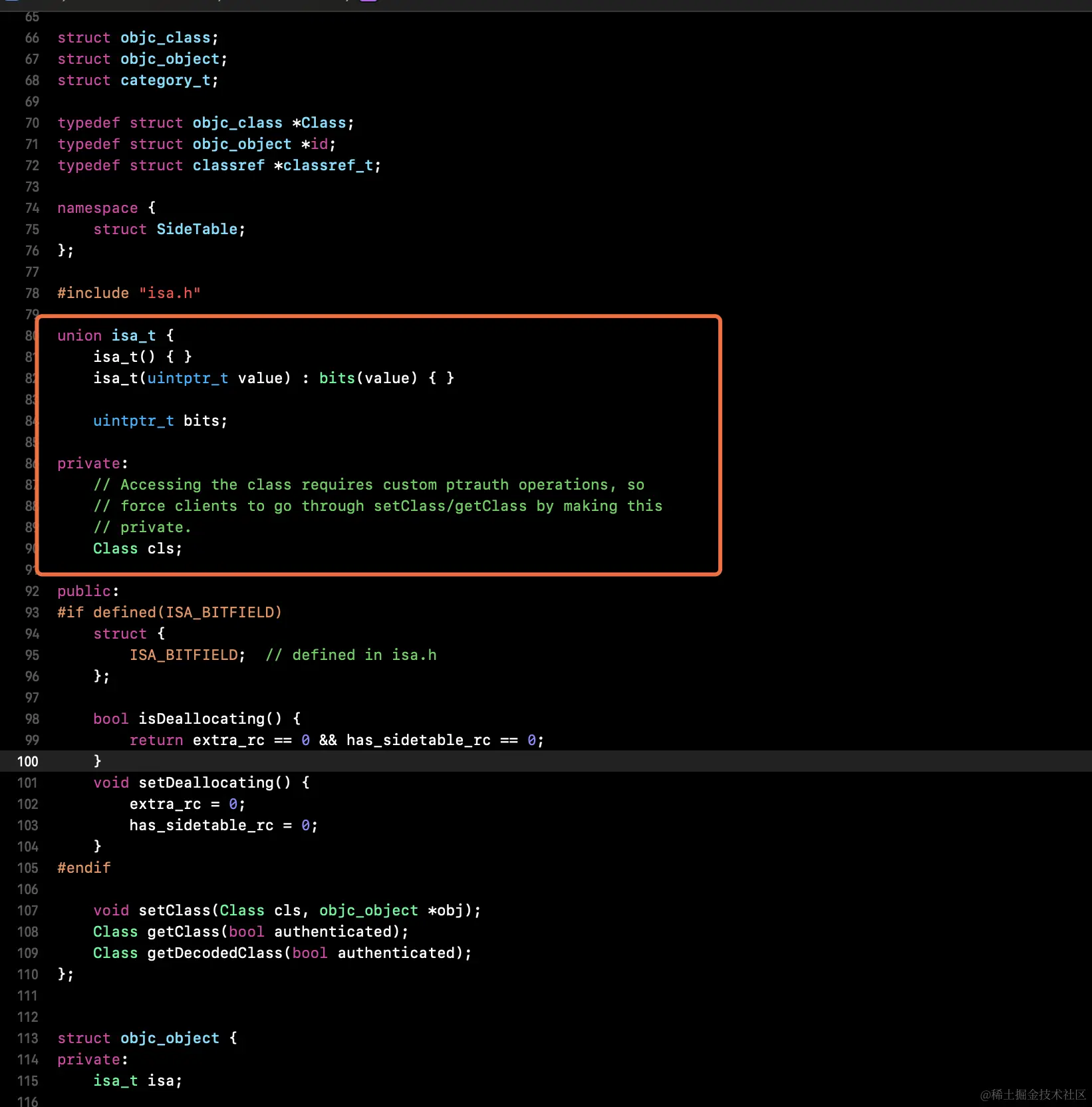Click 'bool isDeallocating() {' line
The width and height of the screenshot is (1092, 1107).
pos(197,719)
